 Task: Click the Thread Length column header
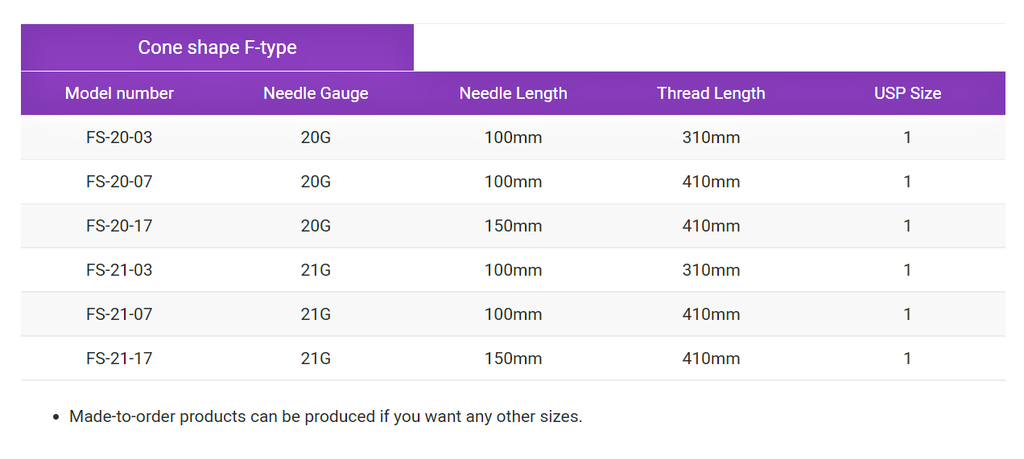click(x=711, y=93)
